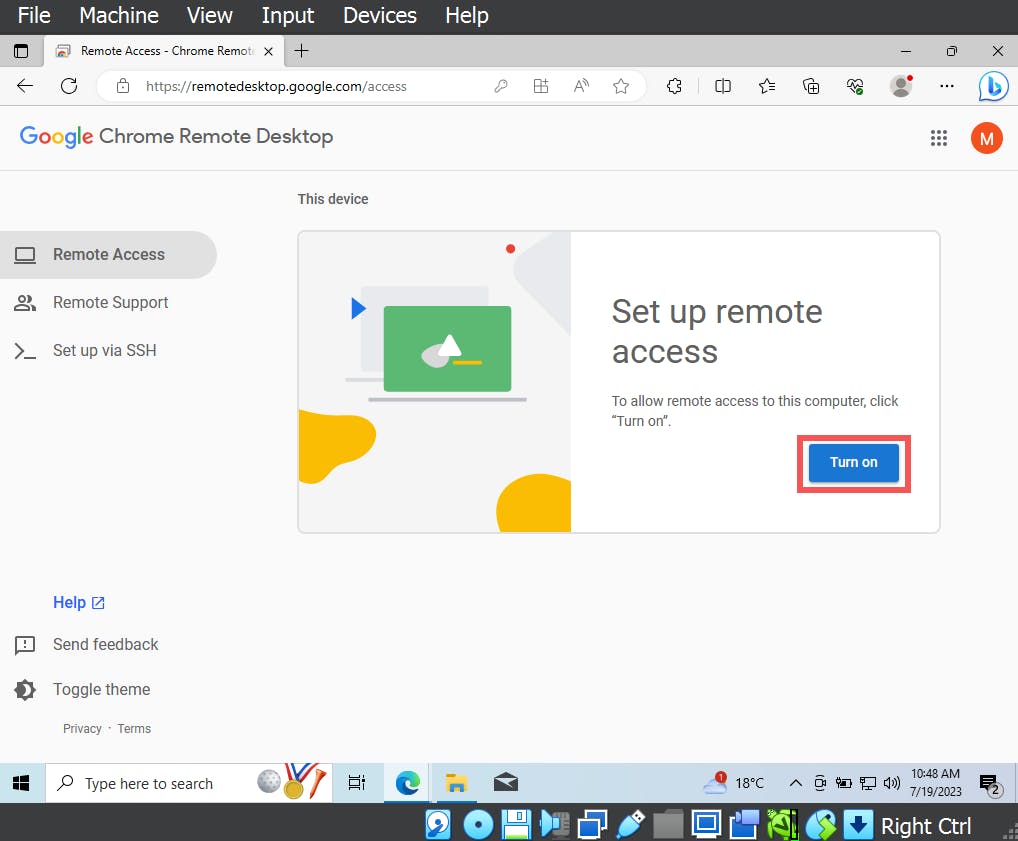Open the Edge profile icon
The height and width of the screenshot is (841, 1018).
901,86
